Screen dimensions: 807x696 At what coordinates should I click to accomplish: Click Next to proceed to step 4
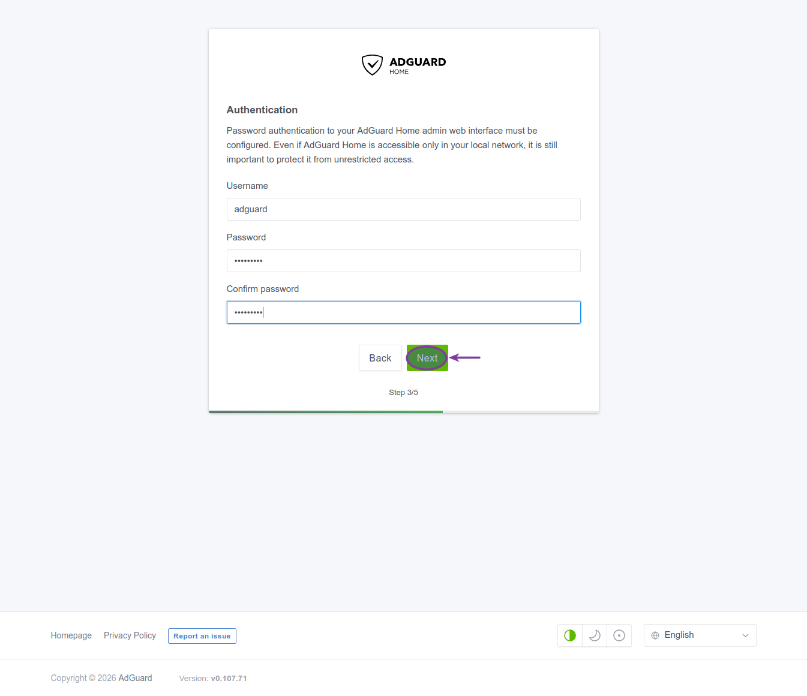tap(427, 357)
